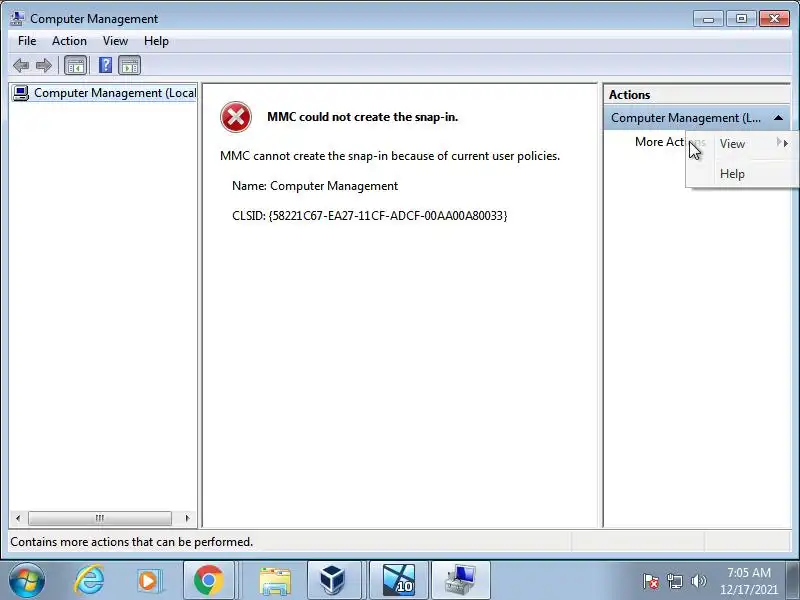800x600 pixels.
Task: Click the More Actions item
Action: 659,142
